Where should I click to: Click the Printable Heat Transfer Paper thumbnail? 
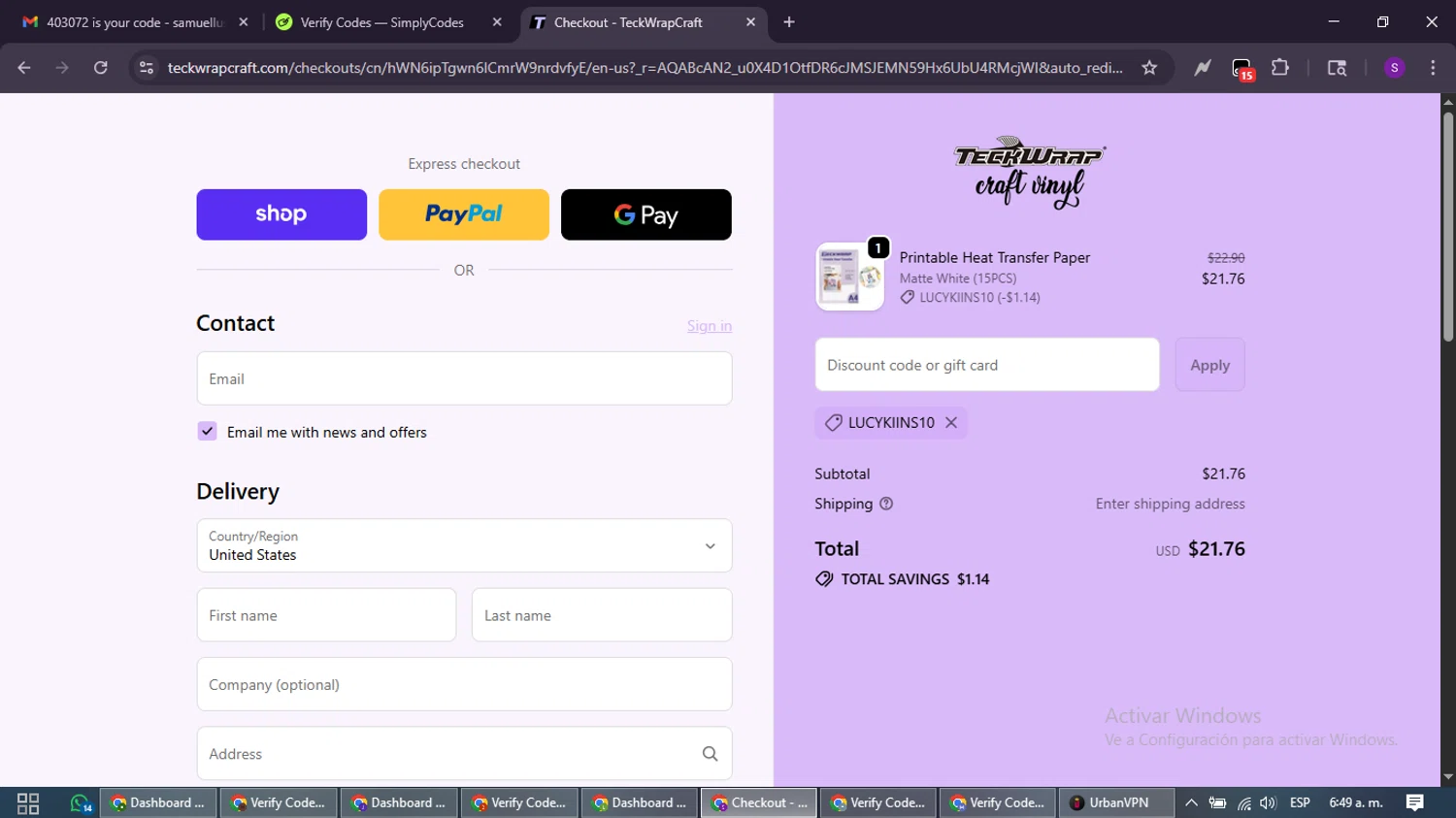click(x=849, y=277)
